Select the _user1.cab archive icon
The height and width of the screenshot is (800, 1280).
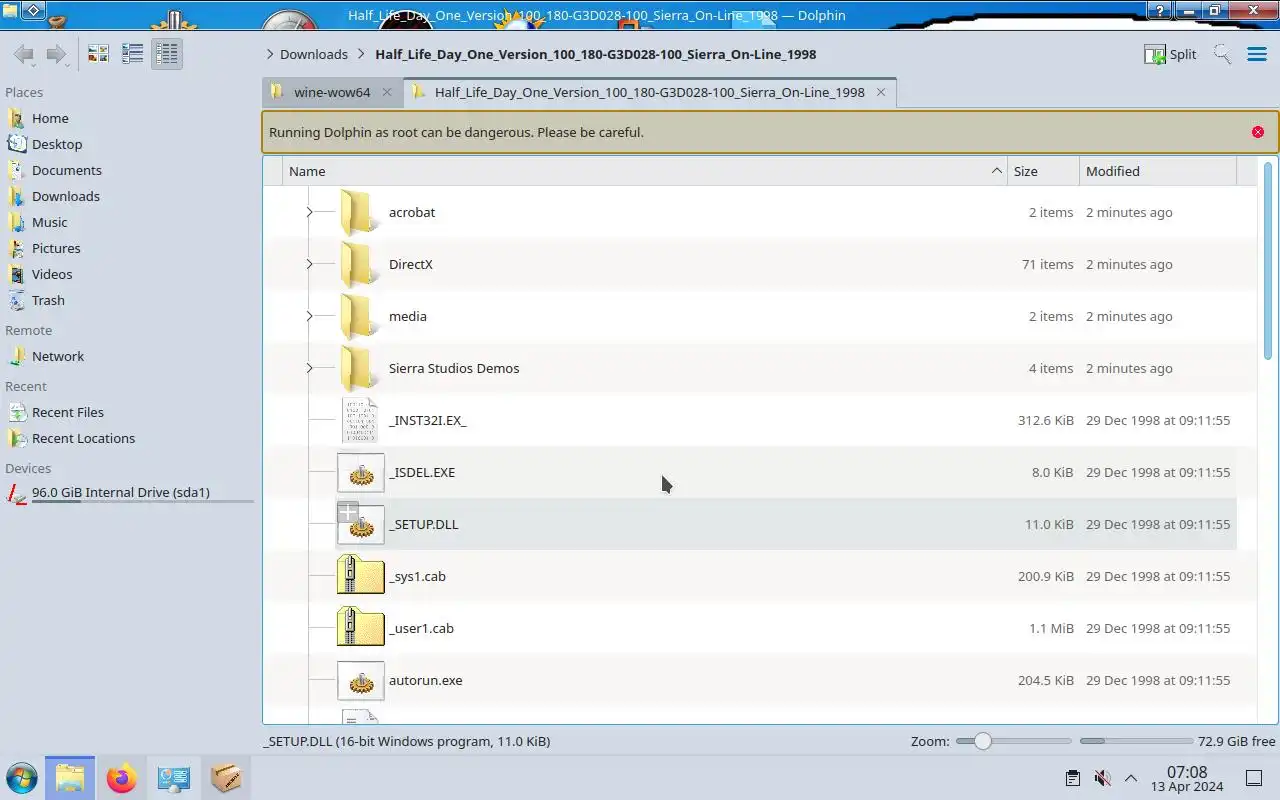360,628
